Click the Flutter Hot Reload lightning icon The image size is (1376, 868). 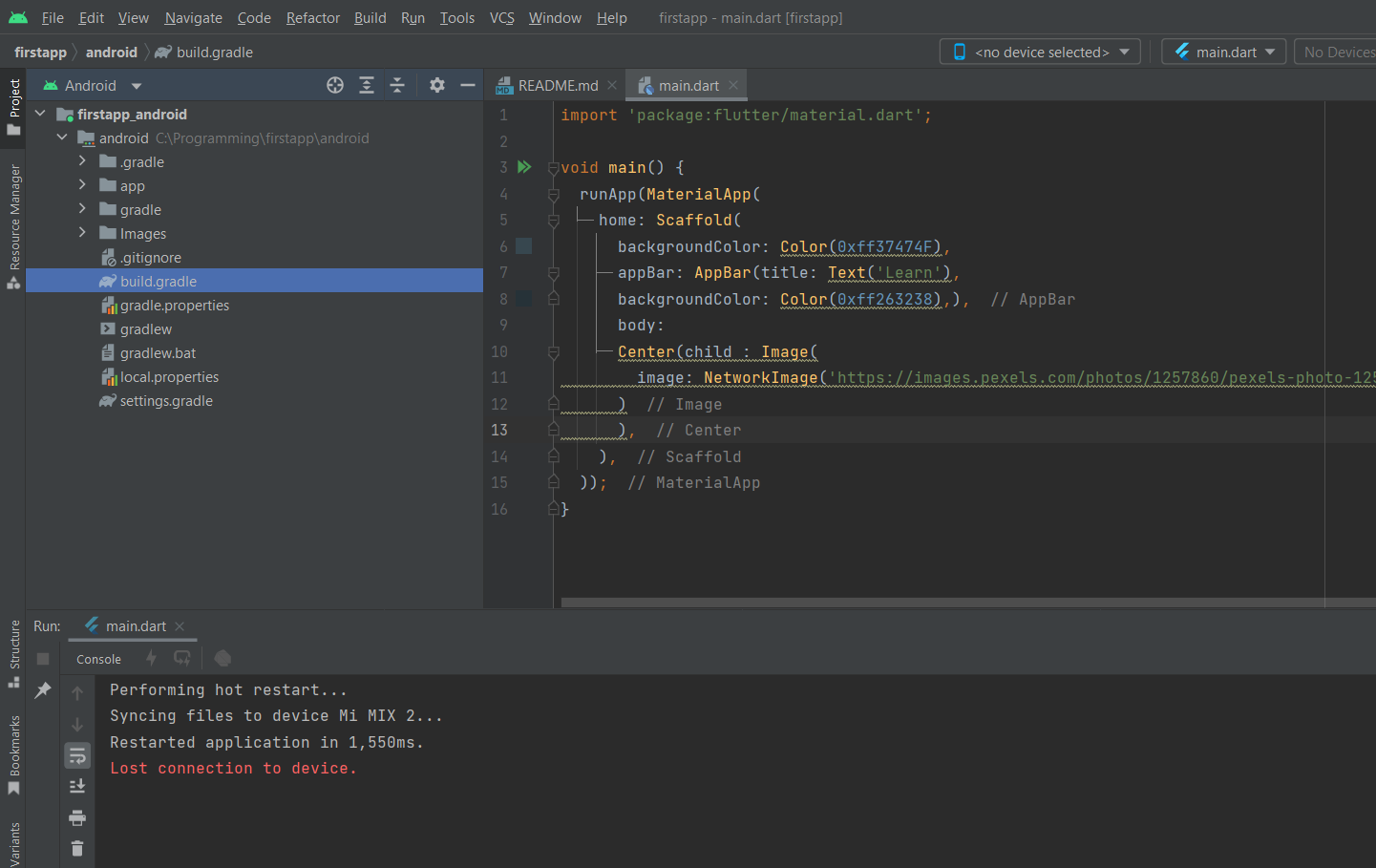click(151, 658)
